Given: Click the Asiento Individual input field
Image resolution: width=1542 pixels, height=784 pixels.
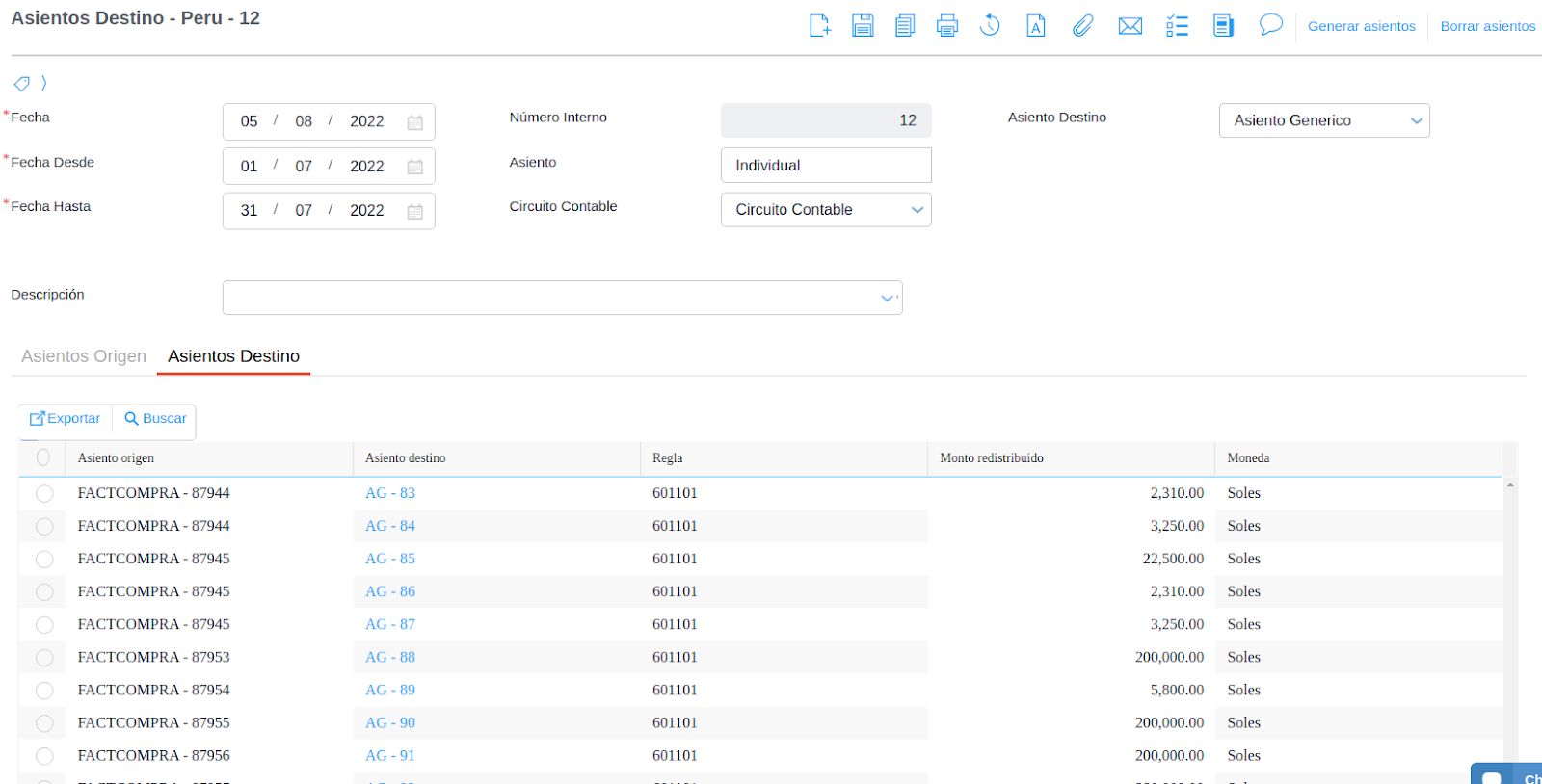Looking at the screenshot, I should tap(825, 166).
